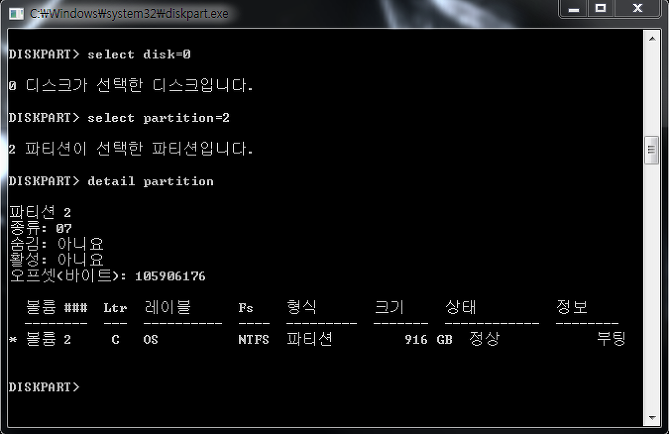Click the '정상' status cell
669x434 pixels.
click(484, 339)
